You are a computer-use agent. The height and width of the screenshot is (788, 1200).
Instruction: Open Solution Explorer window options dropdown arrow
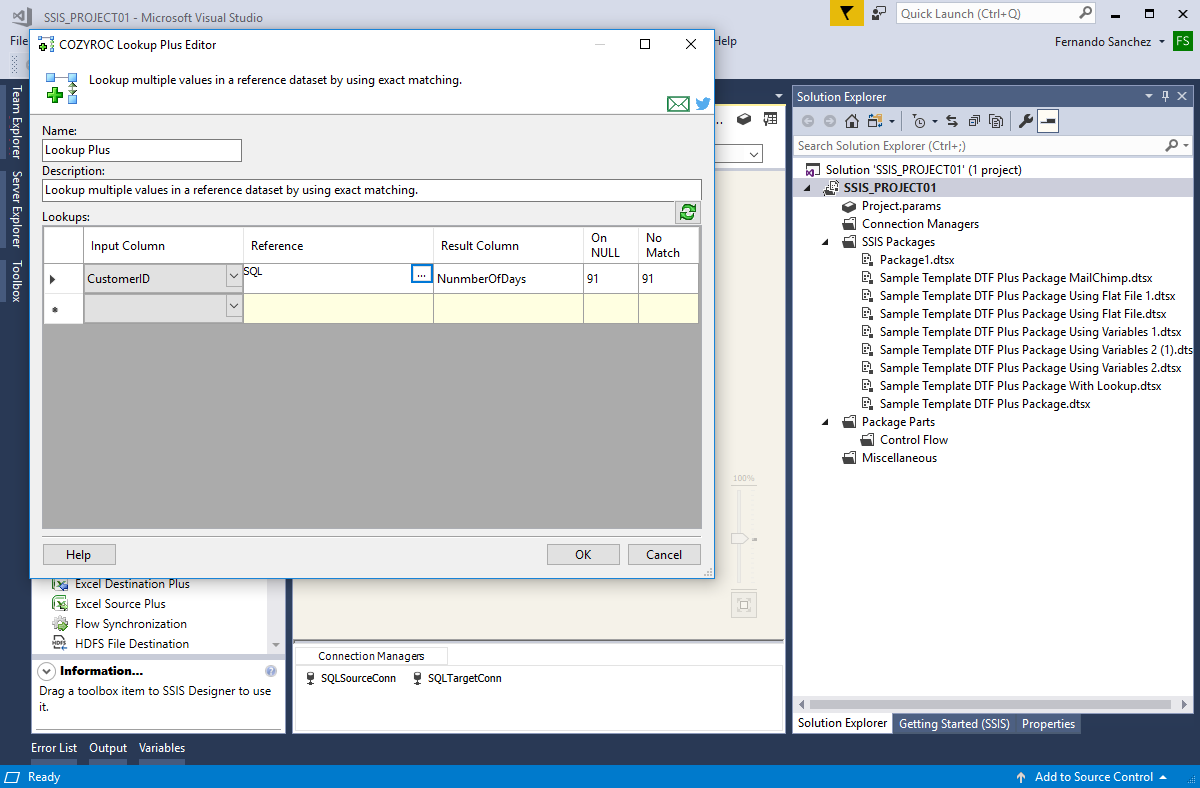pos(1148,96)
